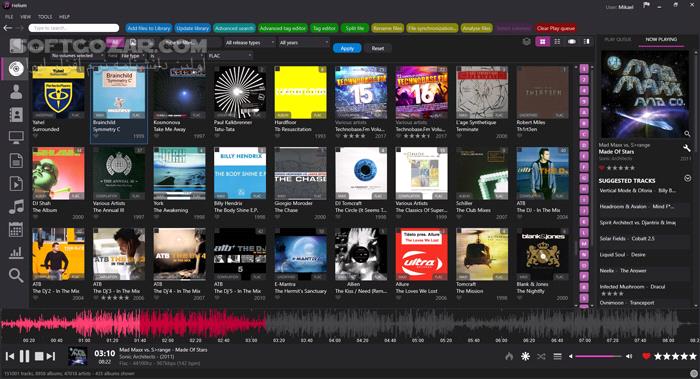Toggle favorite heart under Made Of Stars

[x=602, y=168]
